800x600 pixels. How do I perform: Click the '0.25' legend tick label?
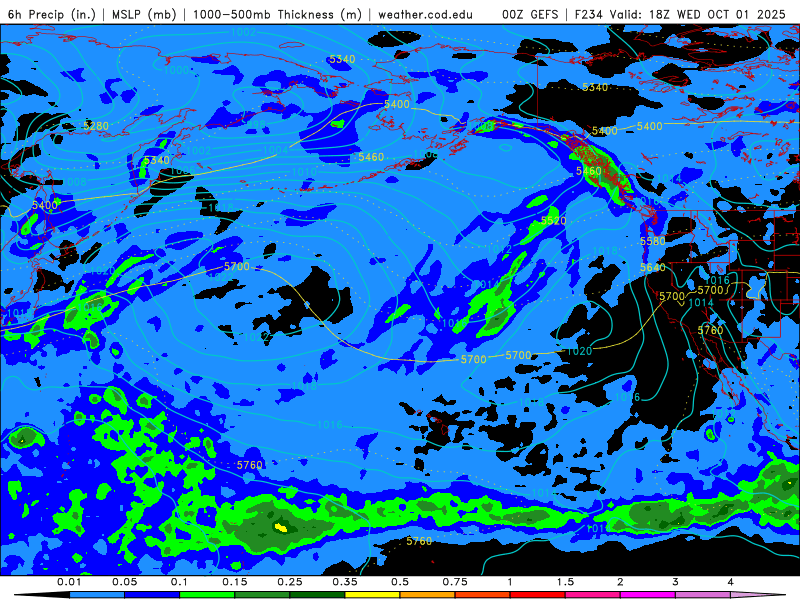[x=290, y=582]
